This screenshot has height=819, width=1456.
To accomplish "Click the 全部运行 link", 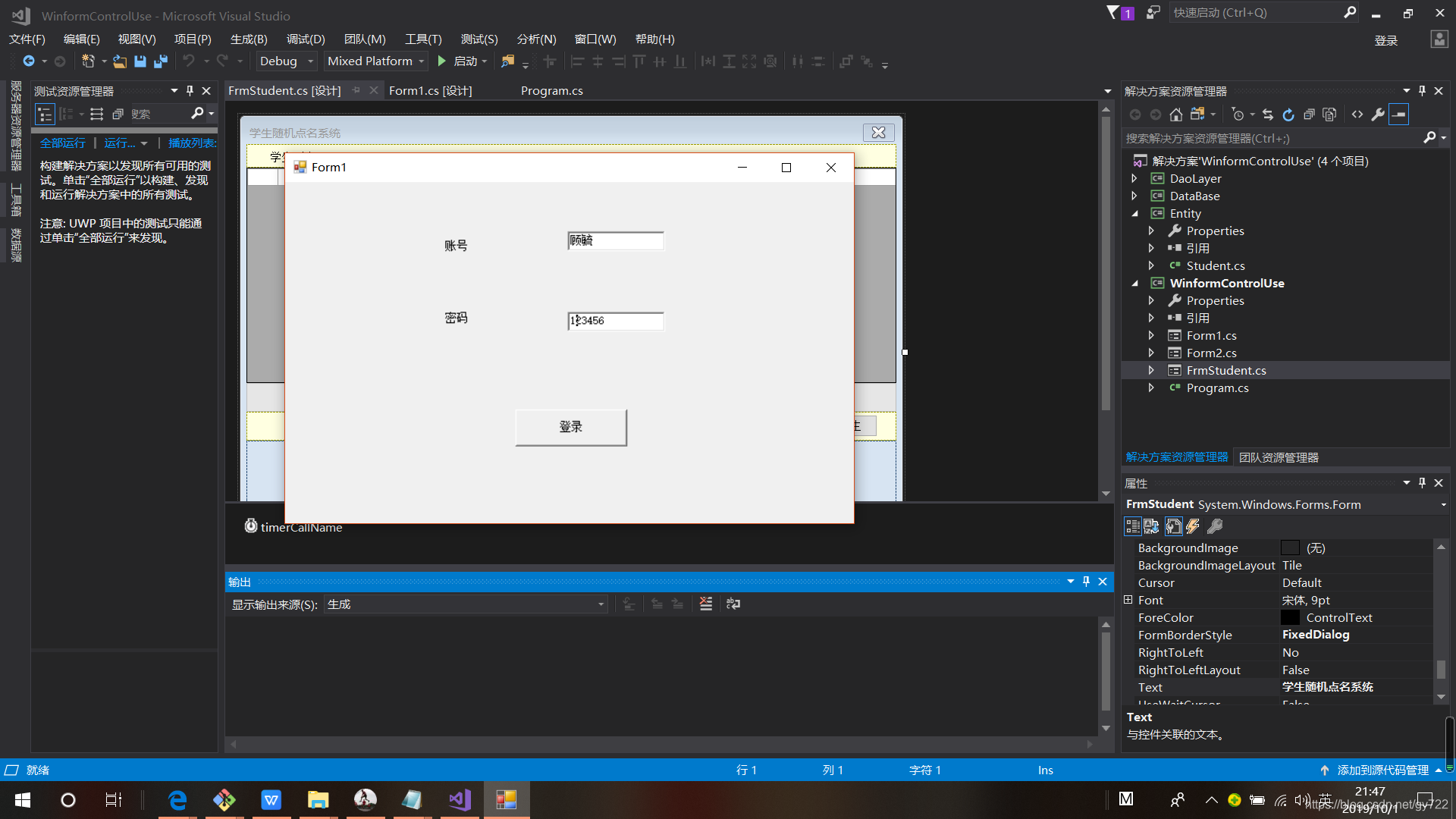I will point(62,143).
